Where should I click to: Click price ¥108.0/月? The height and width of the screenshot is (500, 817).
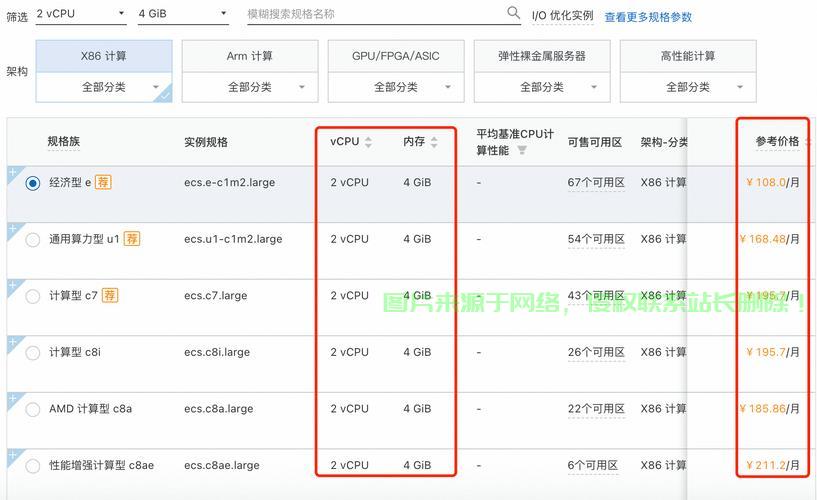click(x=773, y=183)
